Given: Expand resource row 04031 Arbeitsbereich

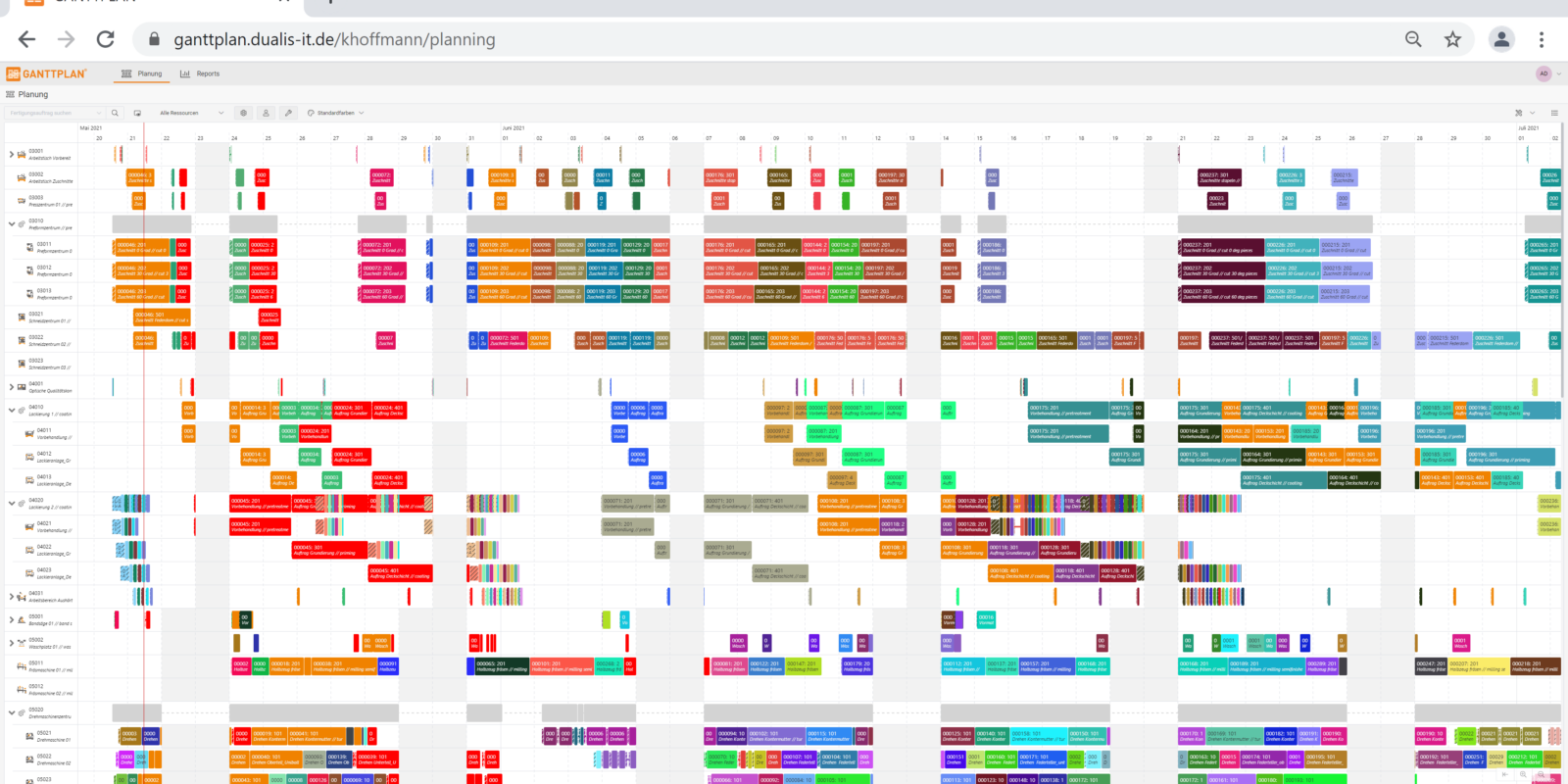Looking at the screenshot, I should click(x=11, y=596).
